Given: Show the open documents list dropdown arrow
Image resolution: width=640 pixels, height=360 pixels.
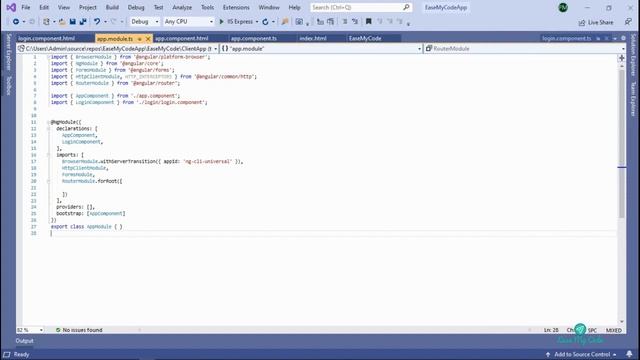Looking at the screenshot, I should click(x=615, y=38).
